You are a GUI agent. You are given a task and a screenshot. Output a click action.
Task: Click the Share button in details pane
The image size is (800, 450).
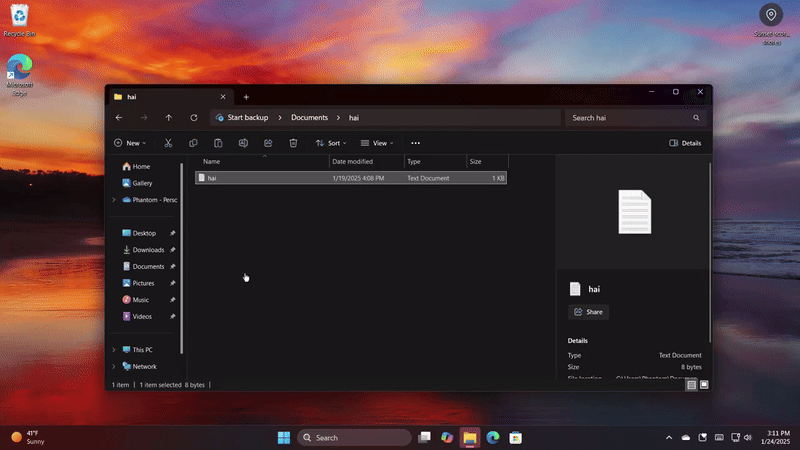click(588, 312)
